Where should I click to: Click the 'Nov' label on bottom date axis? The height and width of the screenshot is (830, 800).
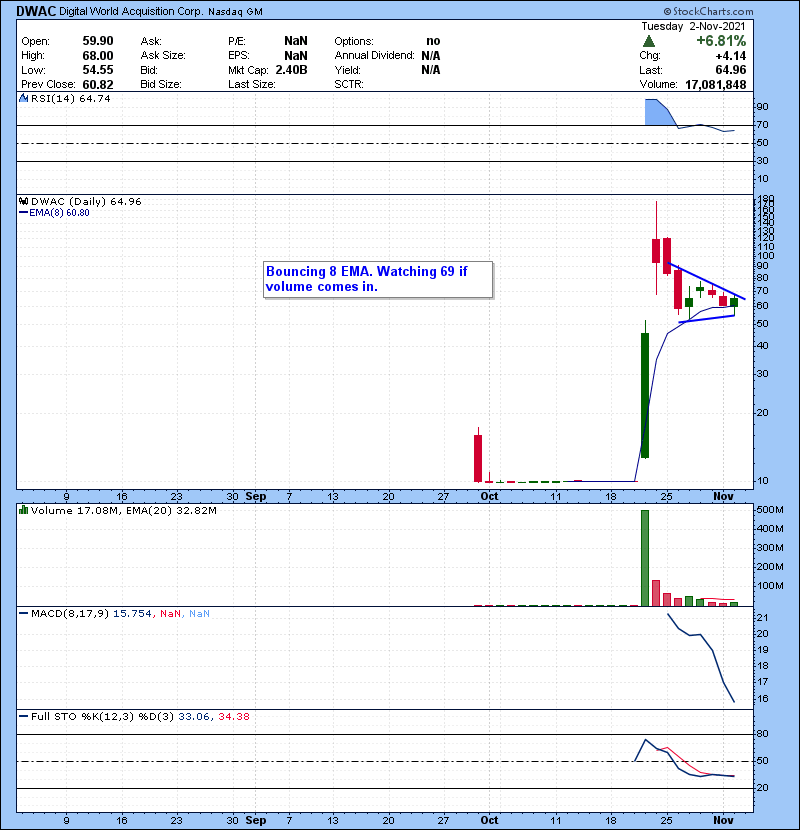click(723, 820)
